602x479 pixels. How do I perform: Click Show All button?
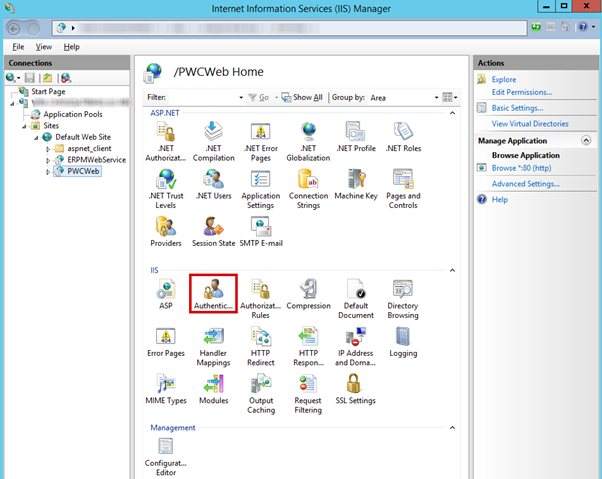[302, 97]
